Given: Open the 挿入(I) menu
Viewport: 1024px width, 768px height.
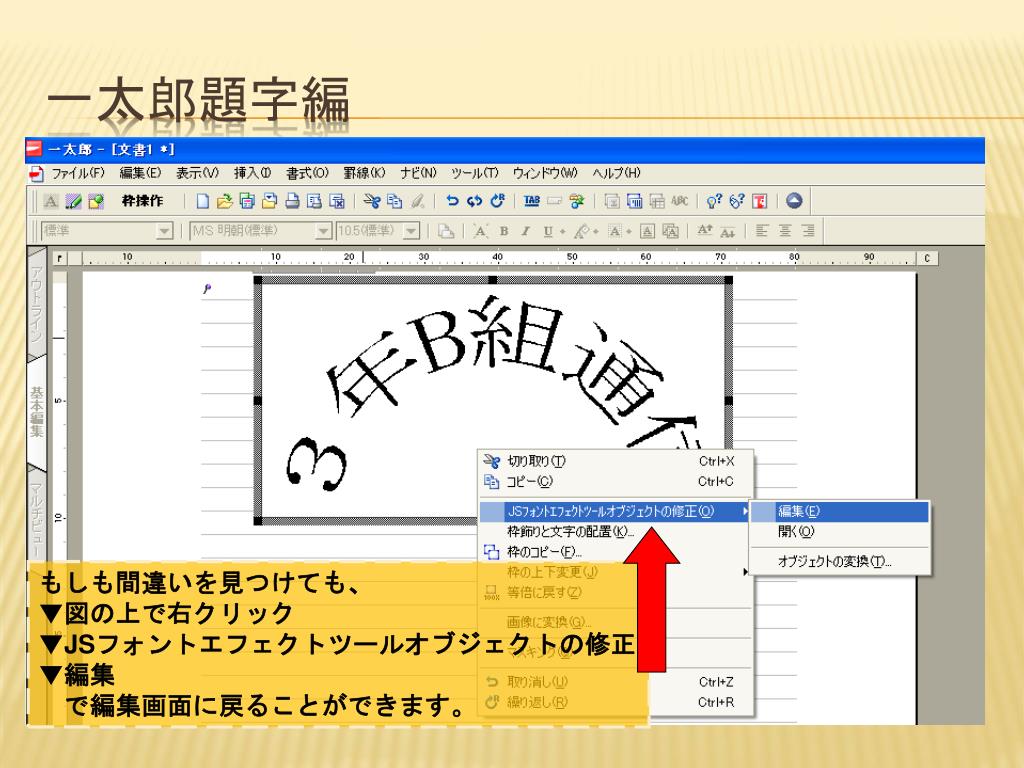Looking at the screenshot, I should (253, 173).
